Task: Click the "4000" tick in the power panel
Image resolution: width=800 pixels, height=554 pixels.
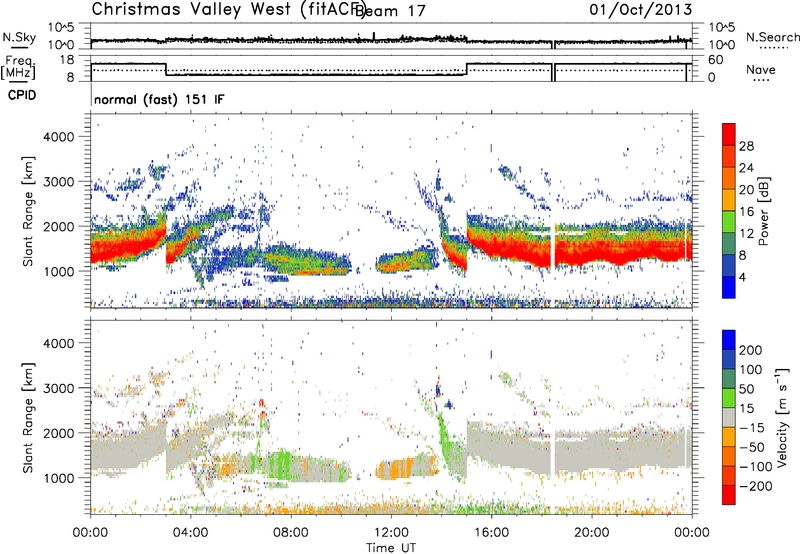Action: pyautogui.click(x=58, y=137)
